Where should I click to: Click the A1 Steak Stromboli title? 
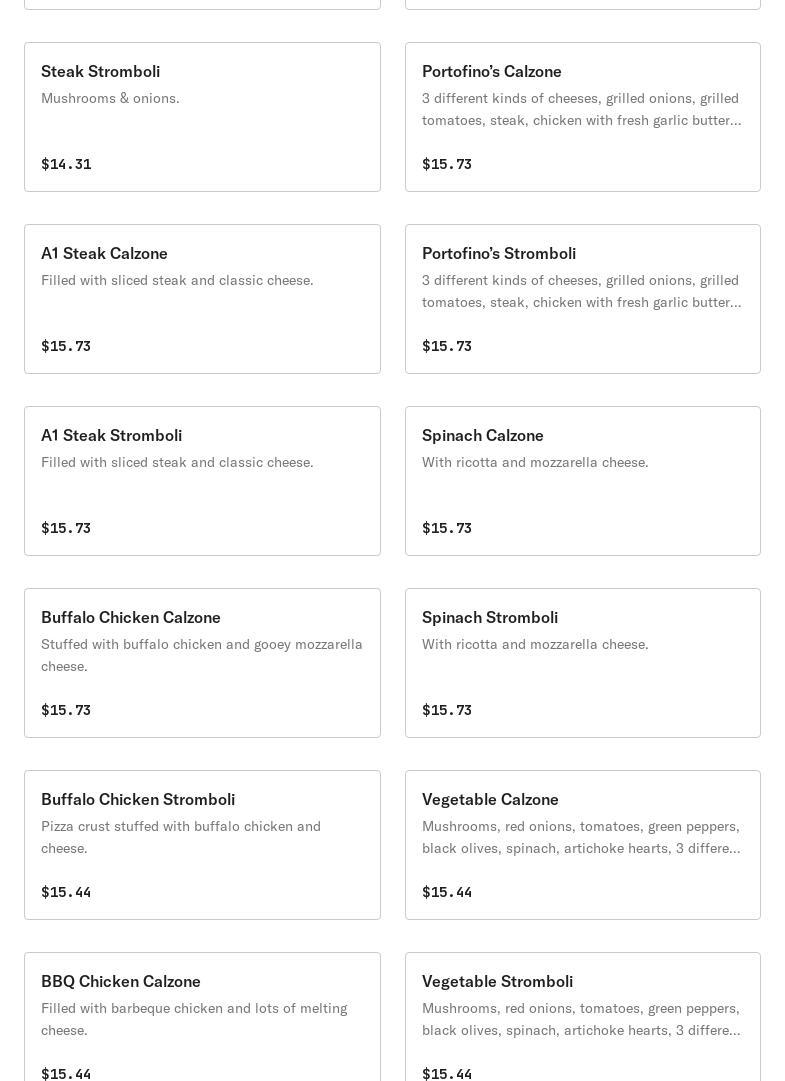point(111,435)
